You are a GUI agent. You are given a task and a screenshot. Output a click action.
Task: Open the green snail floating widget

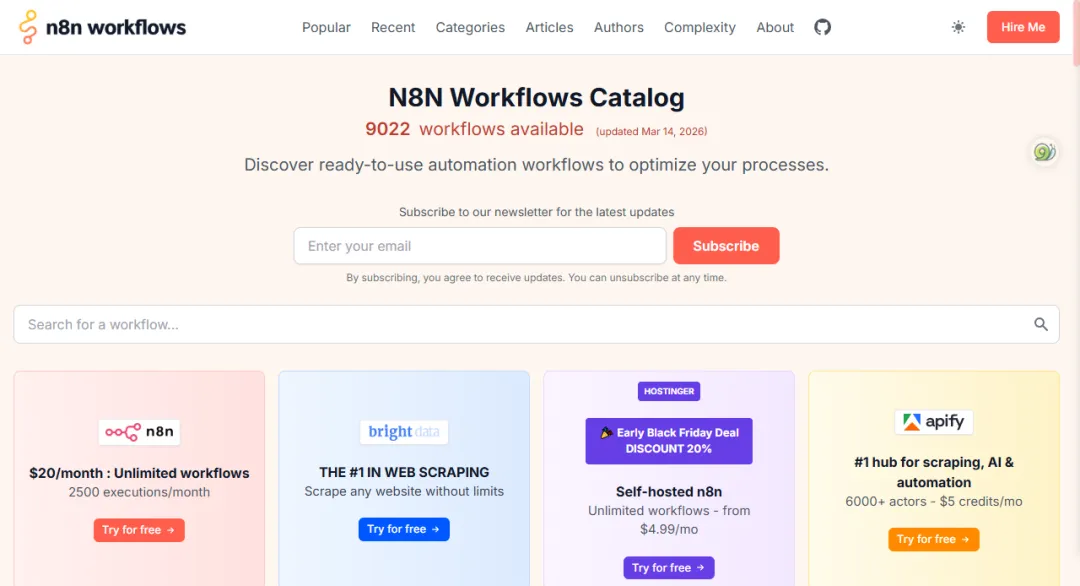click(x=1044, y=151)
